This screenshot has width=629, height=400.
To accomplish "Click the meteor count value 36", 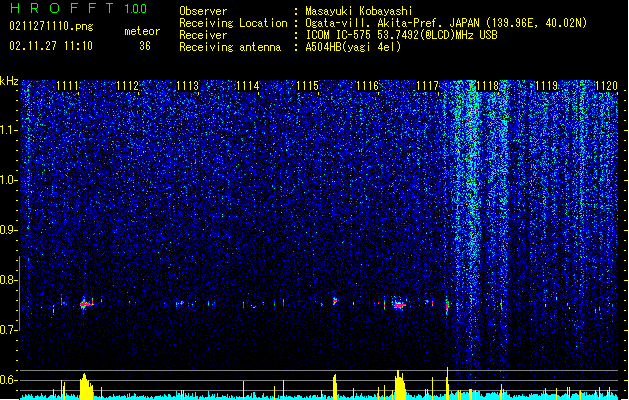I will 145,46.
